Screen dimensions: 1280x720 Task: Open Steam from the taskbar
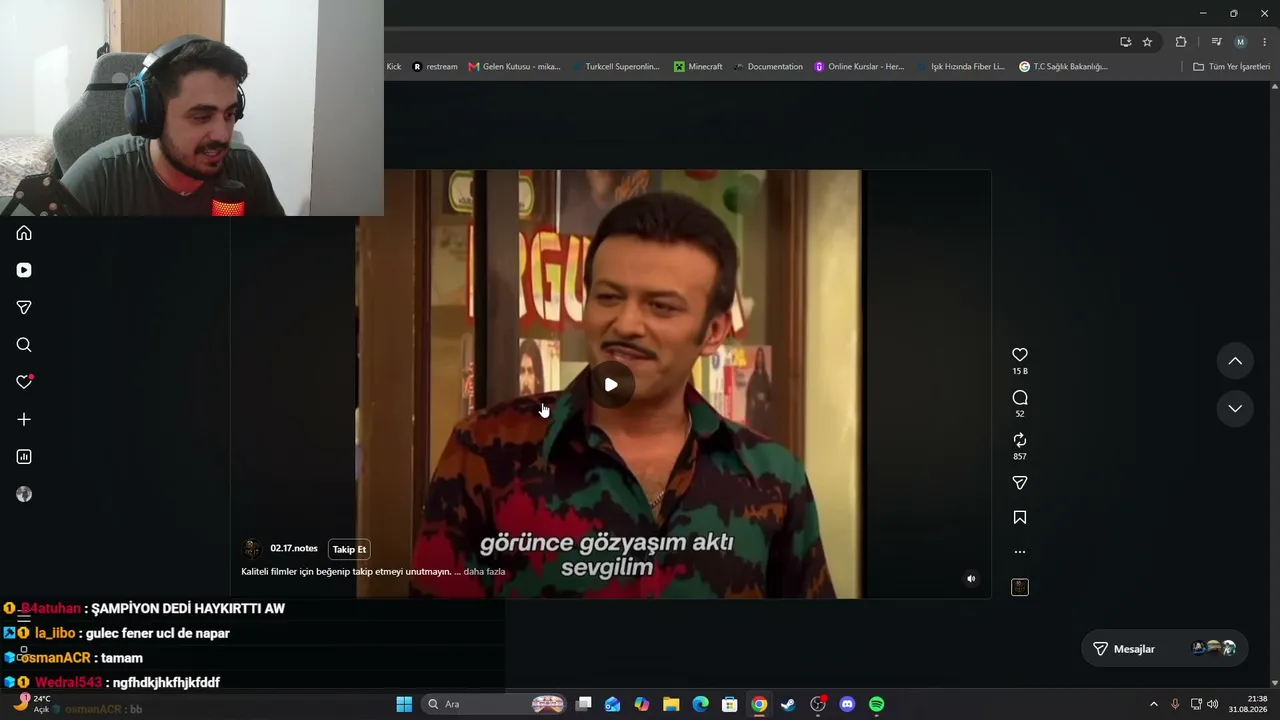click(x=788, y=704)
